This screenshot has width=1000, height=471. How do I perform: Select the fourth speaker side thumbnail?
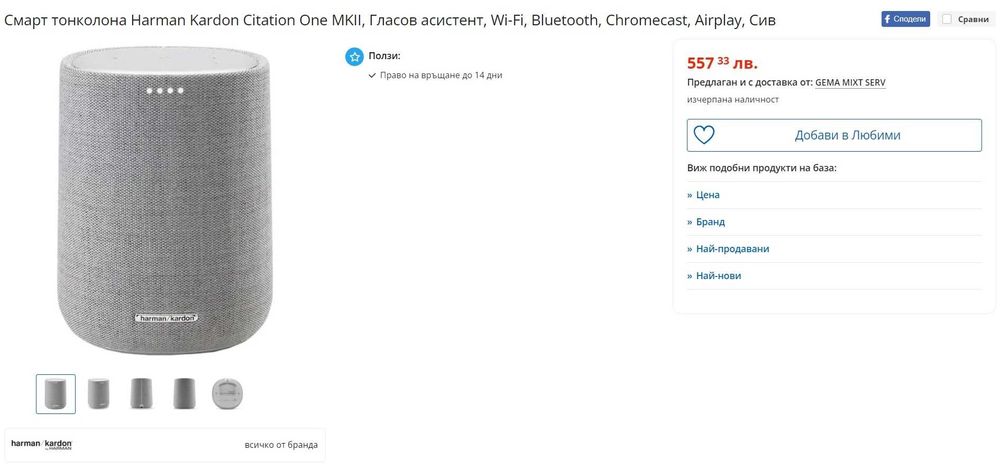click(185, 394)
